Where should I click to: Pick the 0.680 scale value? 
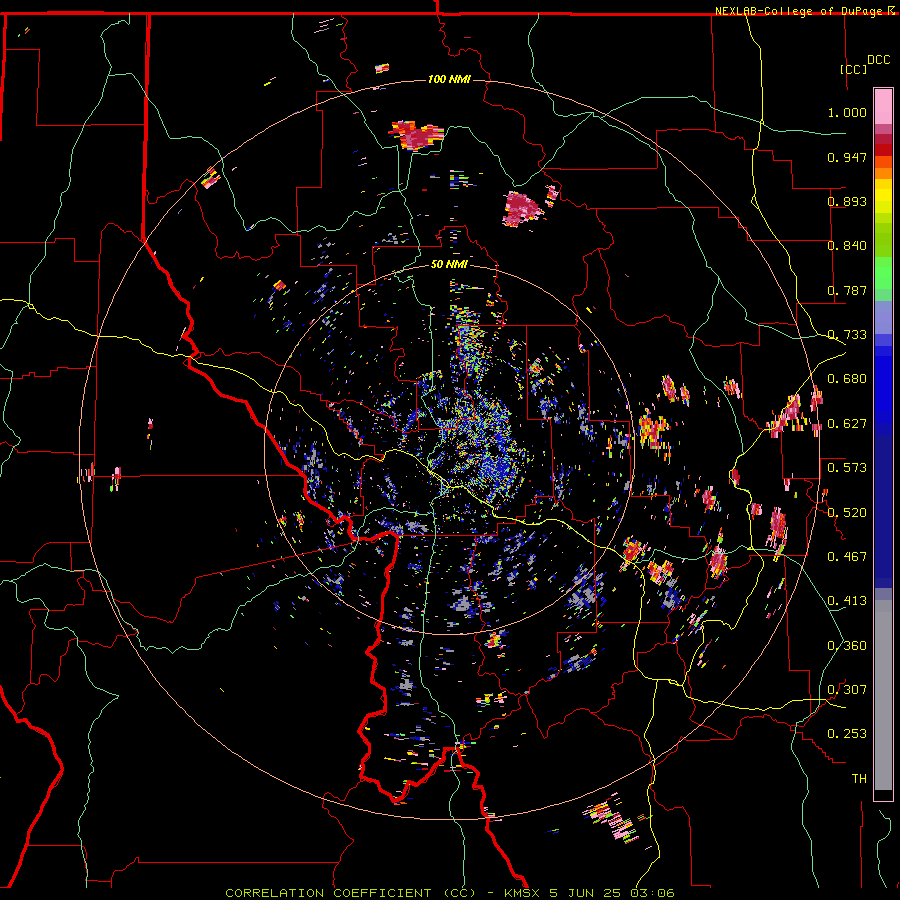coord(847,379)
